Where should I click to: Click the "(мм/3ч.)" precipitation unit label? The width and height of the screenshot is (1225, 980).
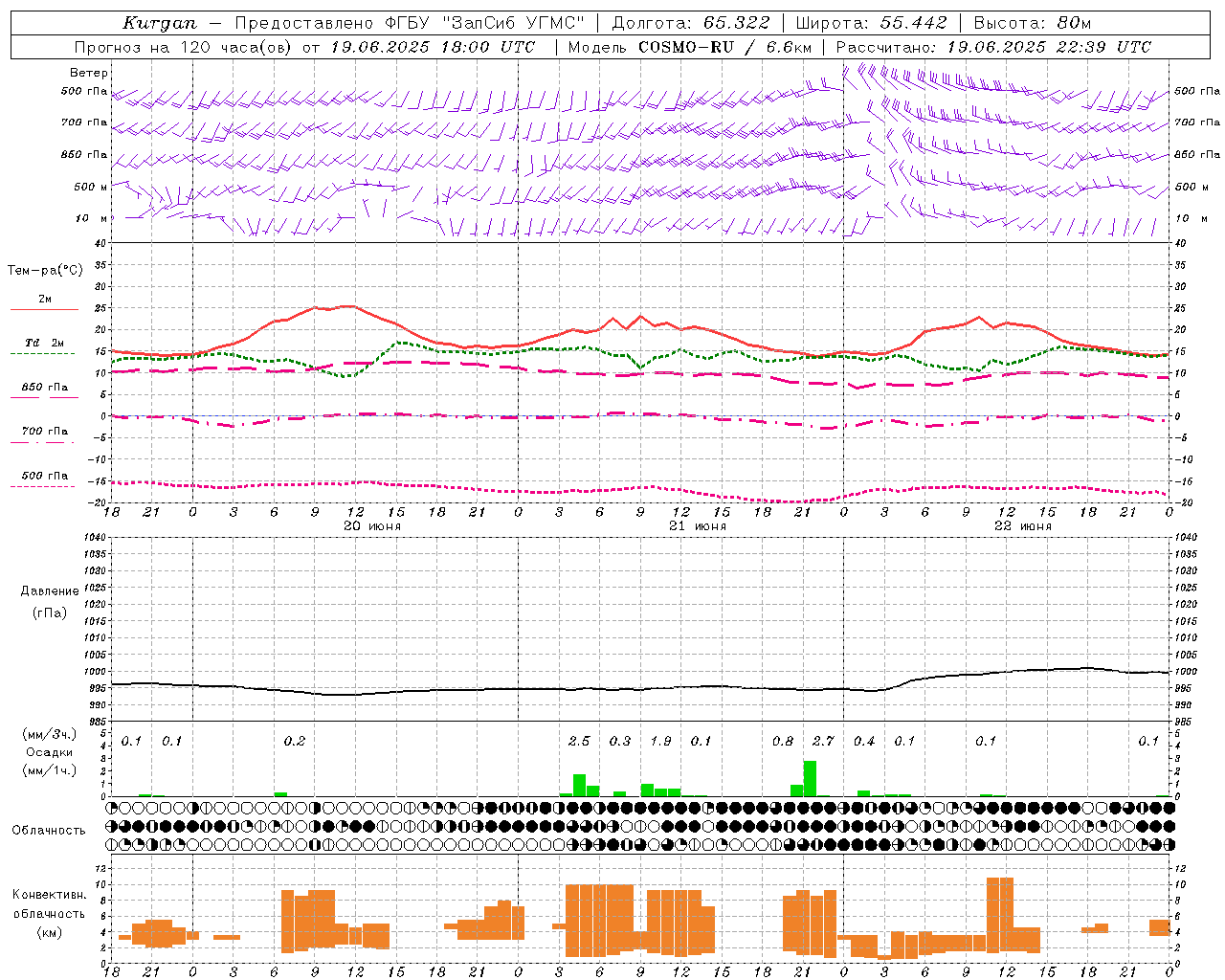tap(50, 735)
